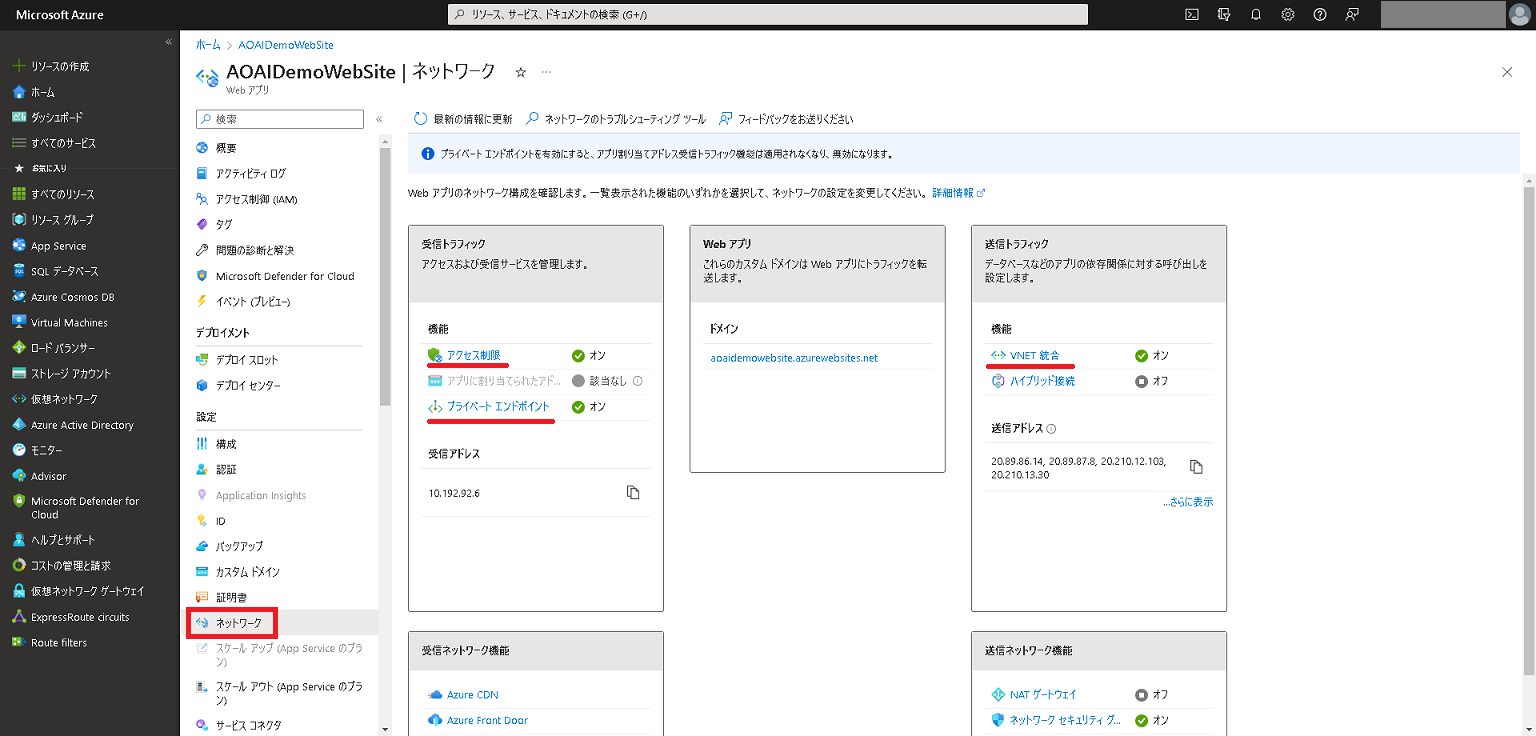Collapse the resource menu with the « chevron
Screen dimensions: 1536x736
(x=380, y=118)
